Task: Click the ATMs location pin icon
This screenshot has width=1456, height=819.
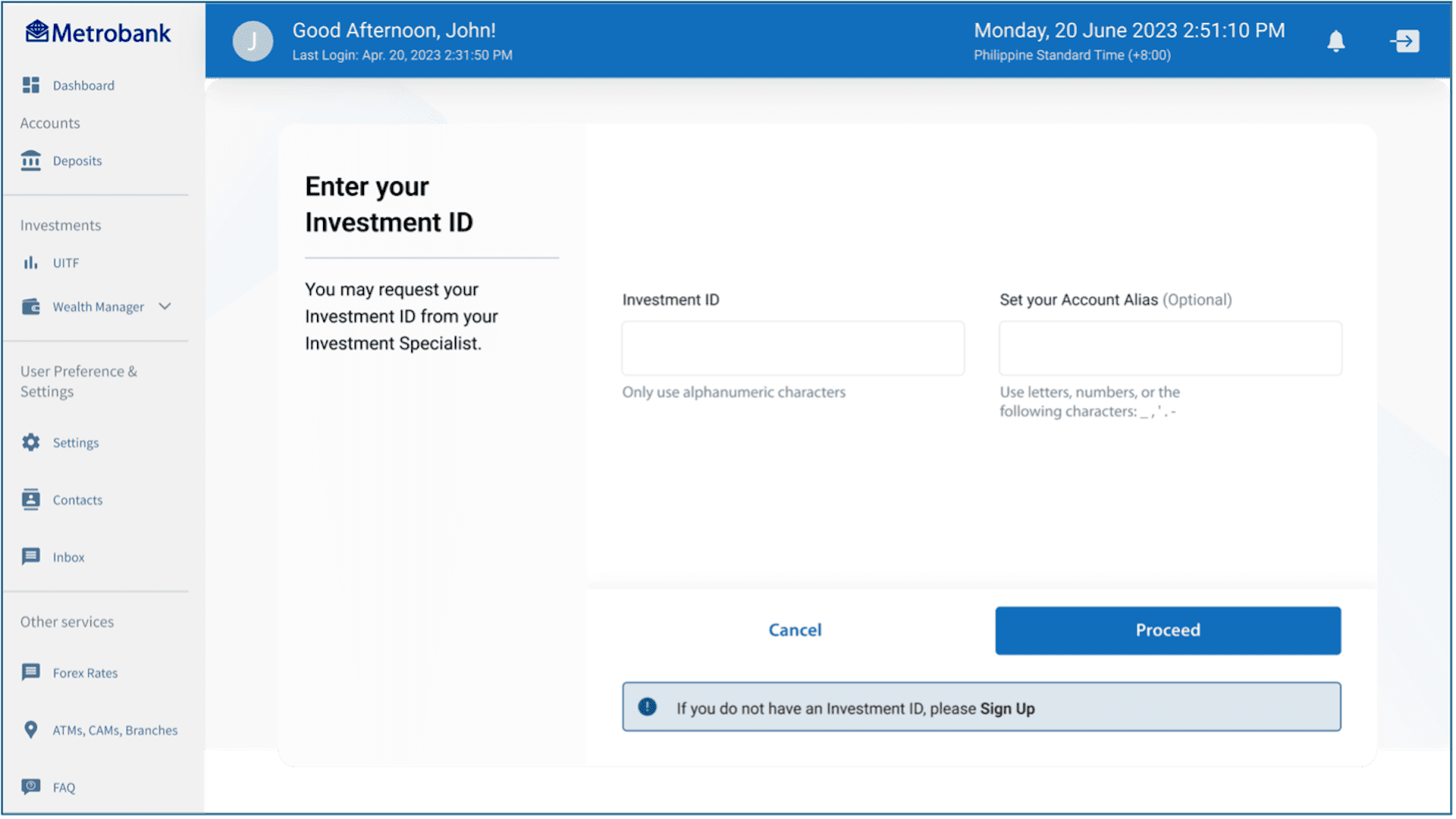Action: point(31,730)
